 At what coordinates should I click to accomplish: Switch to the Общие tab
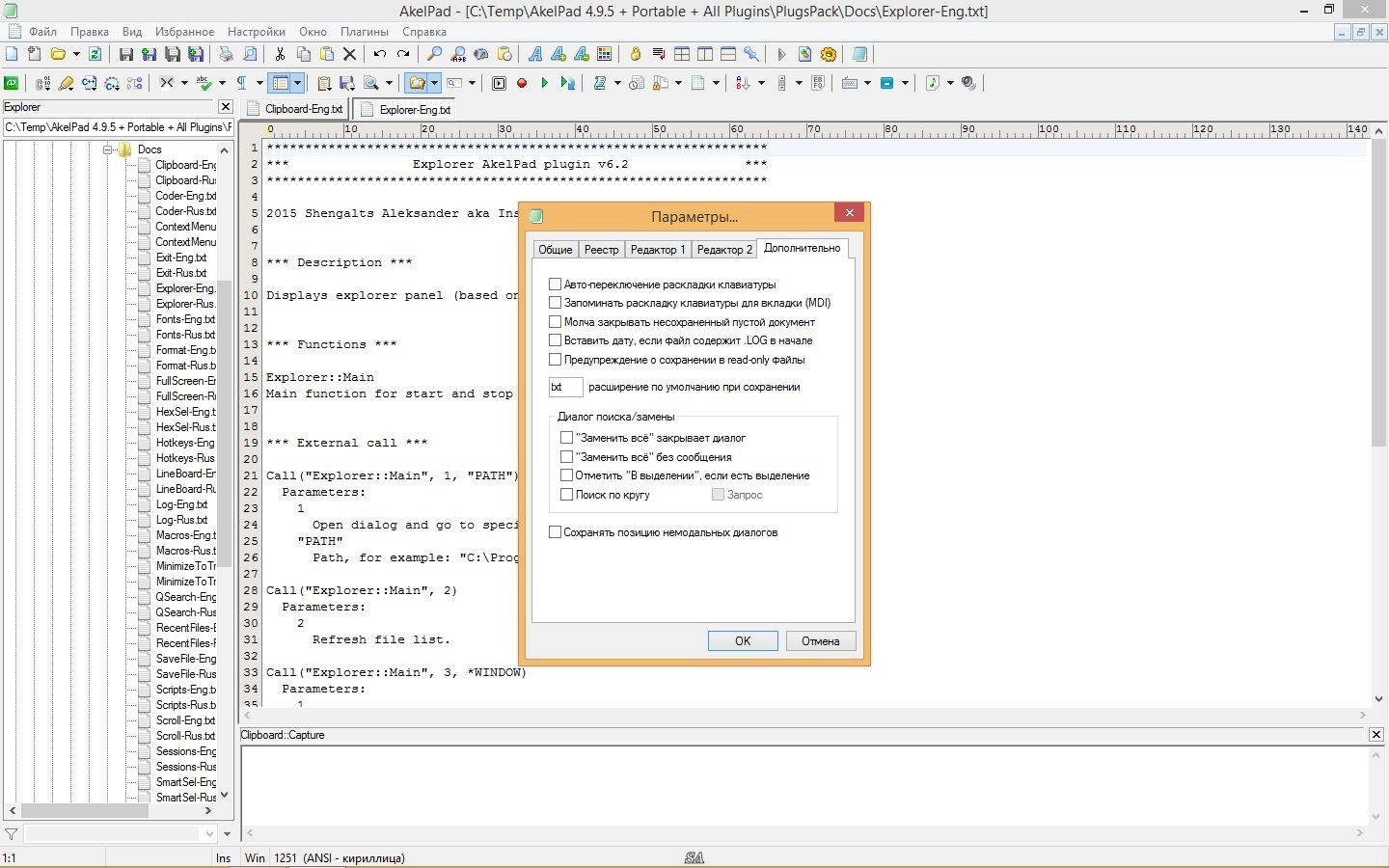coord(555,250)
